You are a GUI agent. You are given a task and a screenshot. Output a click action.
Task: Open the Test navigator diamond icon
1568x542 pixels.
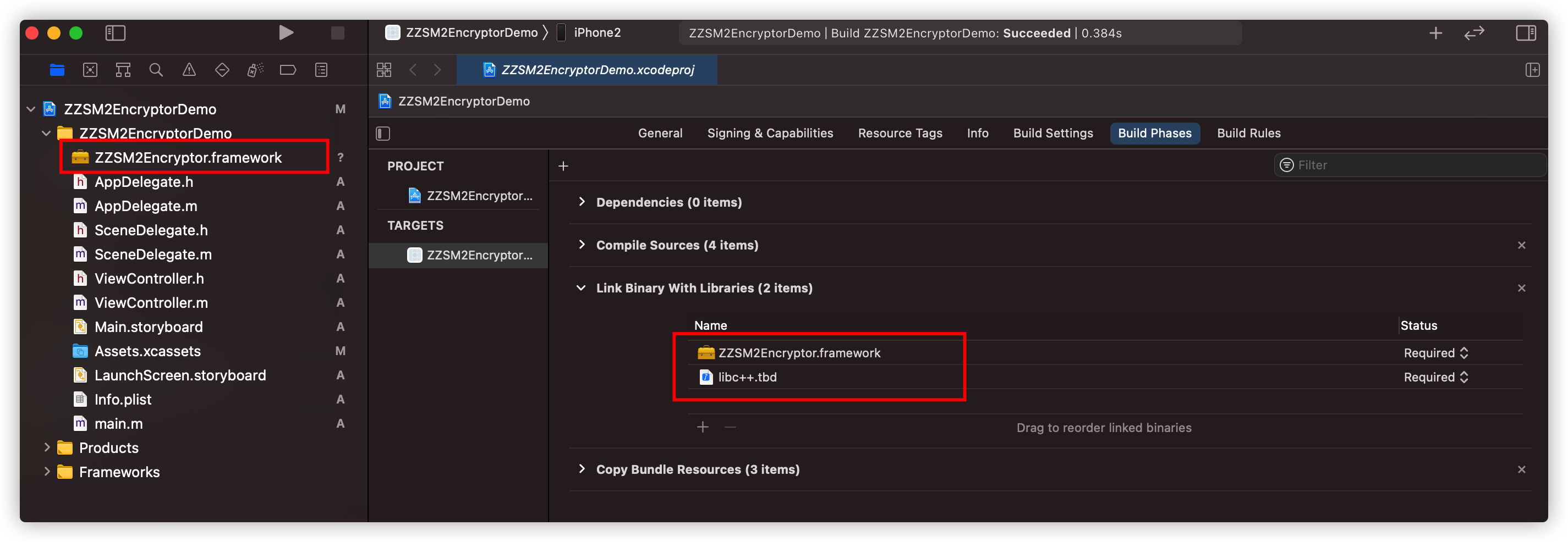(222, 70)
